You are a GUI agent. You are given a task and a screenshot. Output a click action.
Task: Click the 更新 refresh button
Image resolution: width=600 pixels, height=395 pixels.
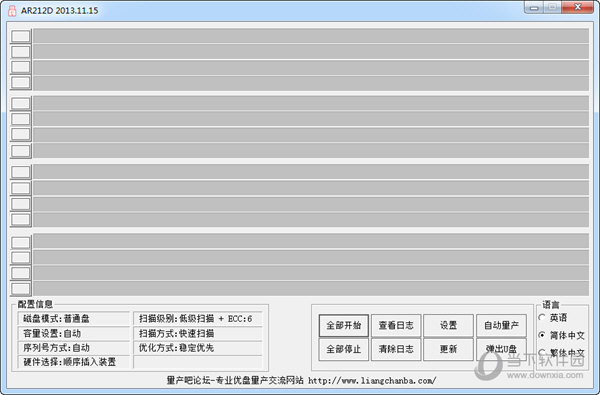448,349
